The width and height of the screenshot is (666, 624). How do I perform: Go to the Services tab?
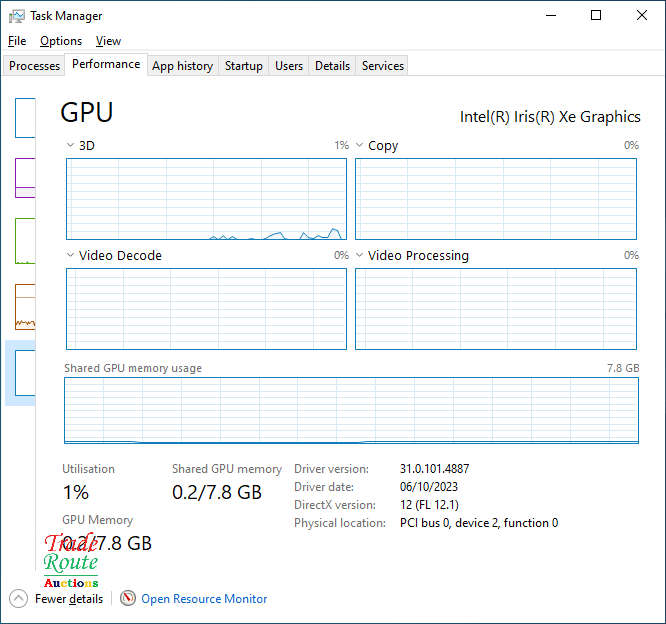tap(383, 66)
